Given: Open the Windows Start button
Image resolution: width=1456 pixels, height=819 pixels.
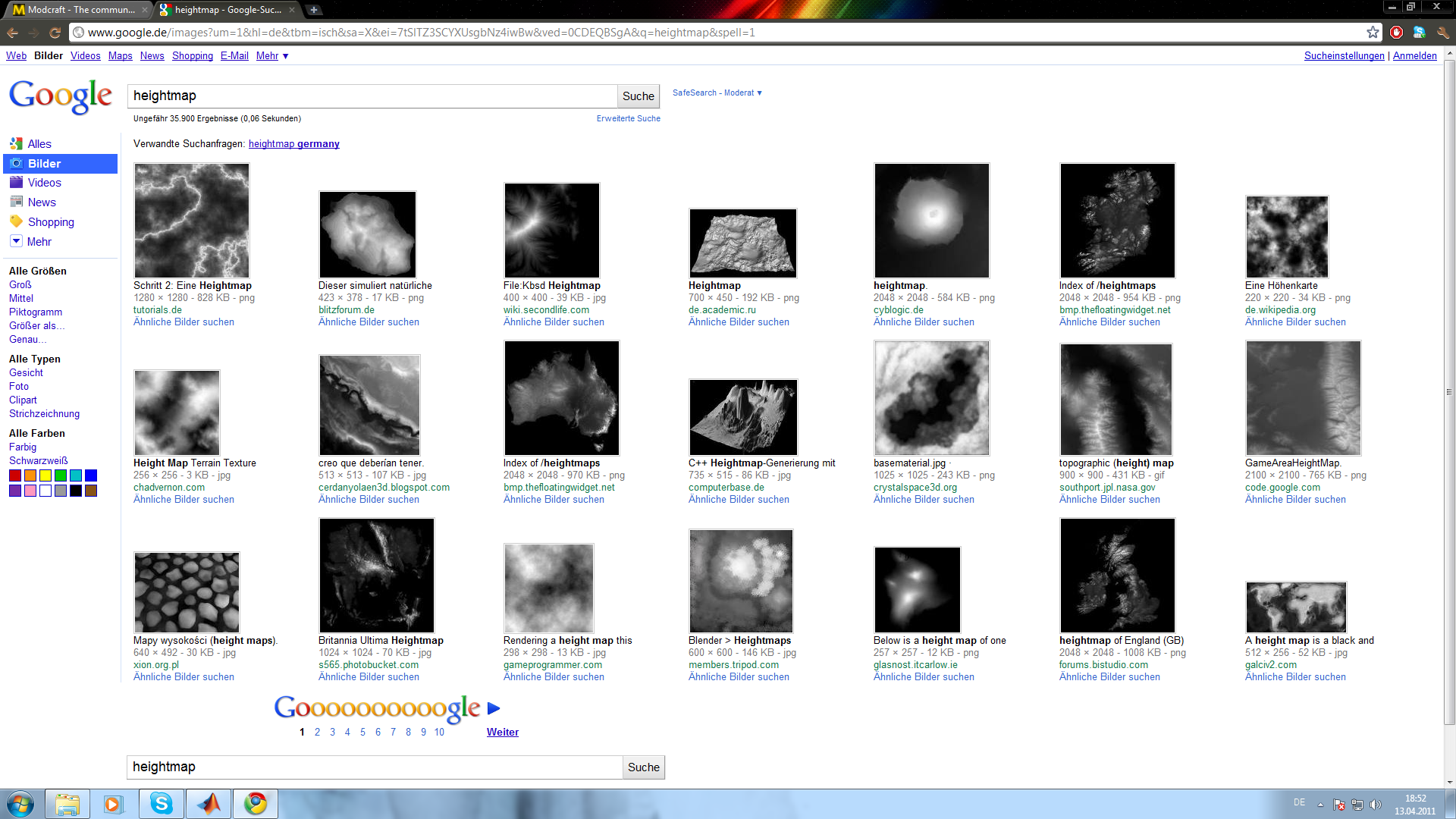Looking at the screenshot, I should (20, 804).
